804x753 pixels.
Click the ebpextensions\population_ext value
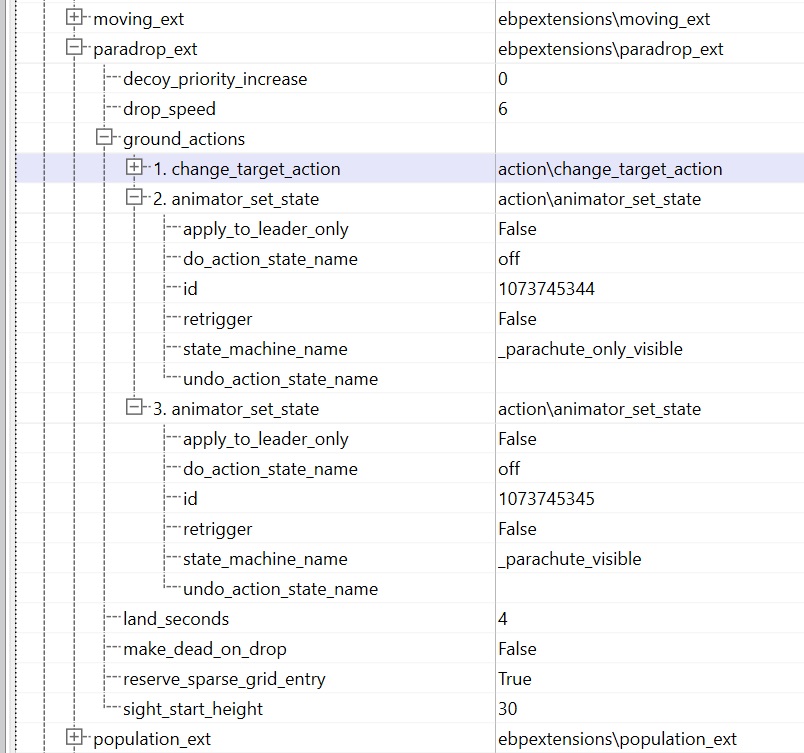coord(617,739)
